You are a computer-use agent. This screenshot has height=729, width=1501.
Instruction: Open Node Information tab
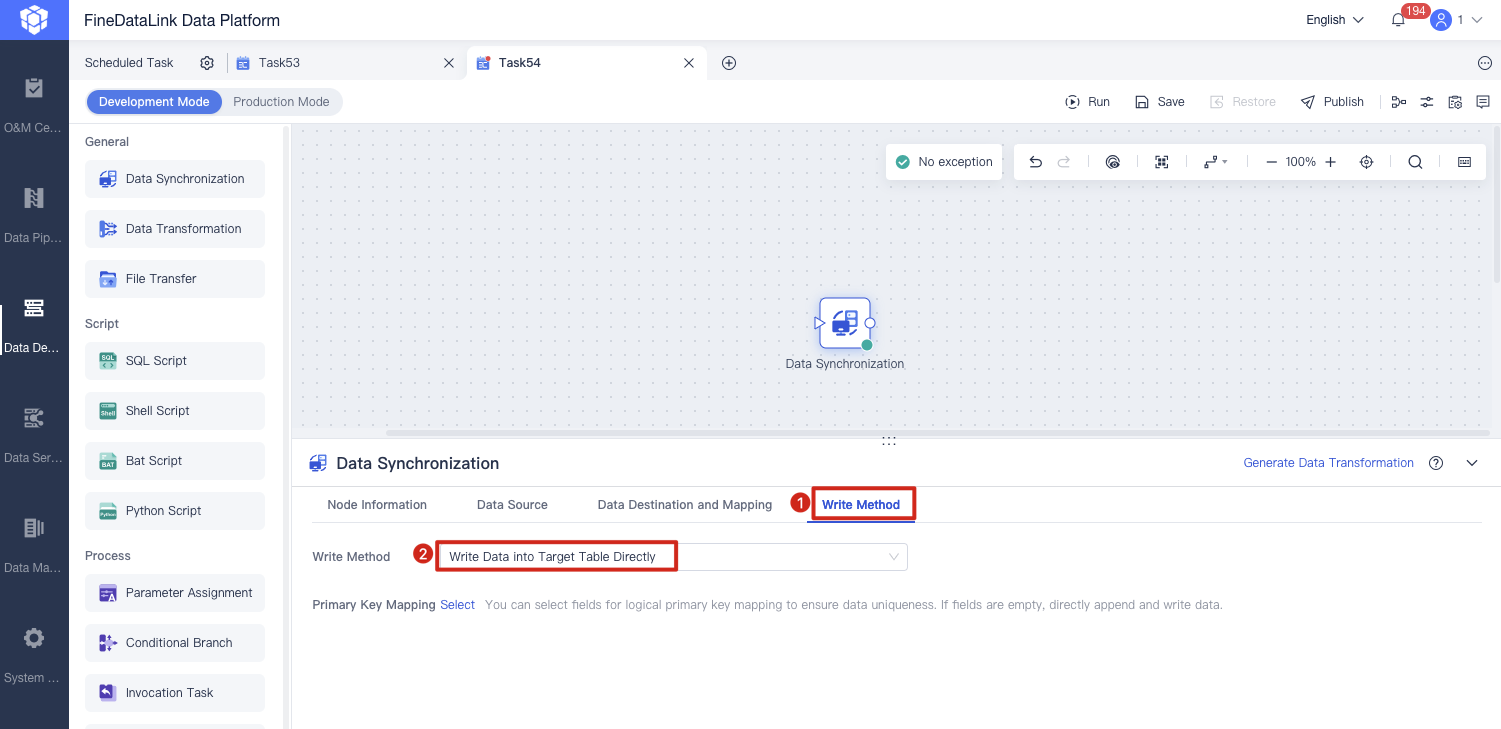(x=377, y=505)
